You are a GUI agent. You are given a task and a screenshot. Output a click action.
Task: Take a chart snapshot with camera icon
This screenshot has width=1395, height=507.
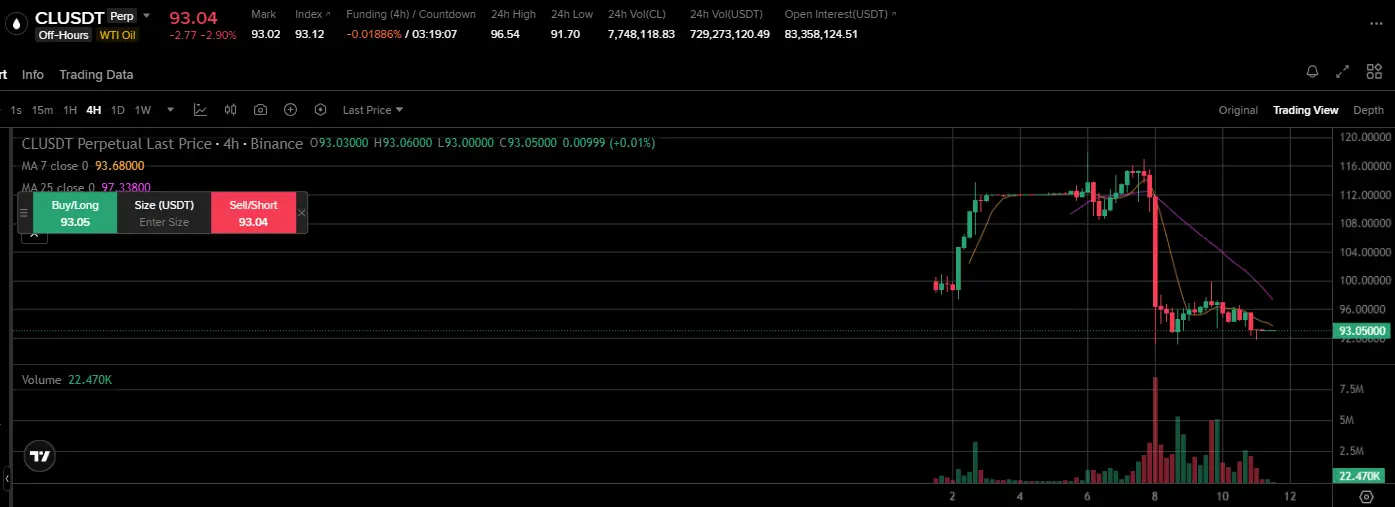tap(260, 110)
